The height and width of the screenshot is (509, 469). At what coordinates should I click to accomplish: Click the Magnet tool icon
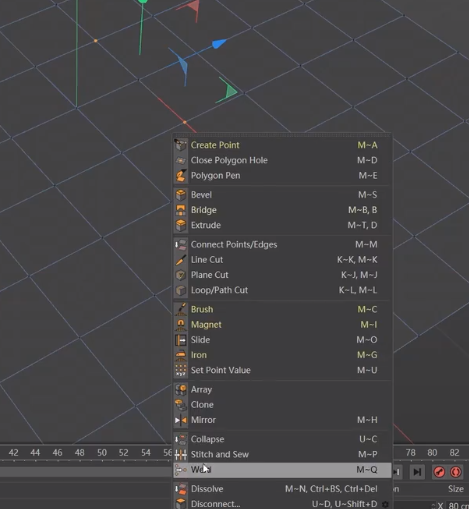(x=181, y=325)
